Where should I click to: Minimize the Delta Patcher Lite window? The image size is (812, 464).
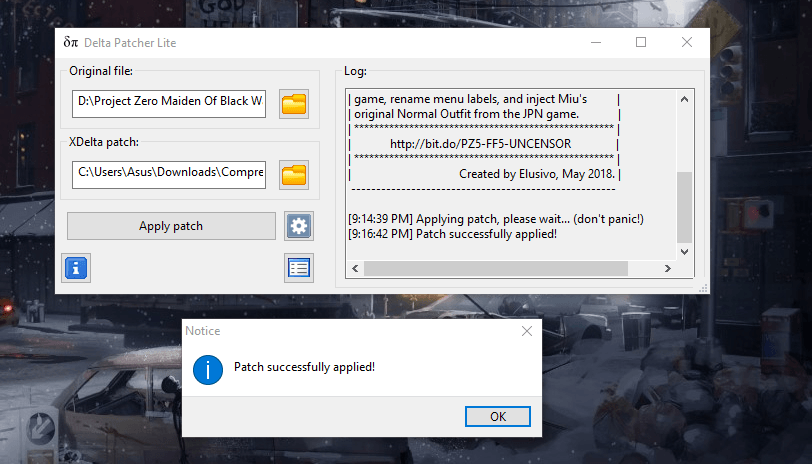click(596, 42)
